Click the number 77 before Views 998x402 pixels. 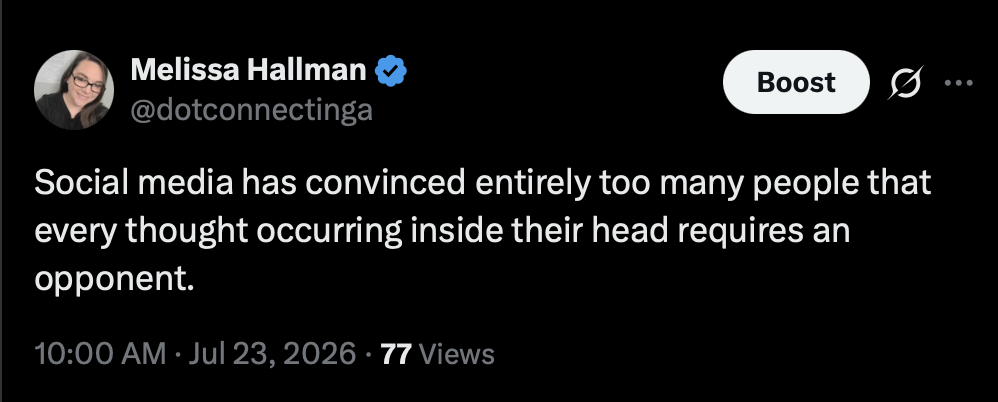click(x=397, y=354)
